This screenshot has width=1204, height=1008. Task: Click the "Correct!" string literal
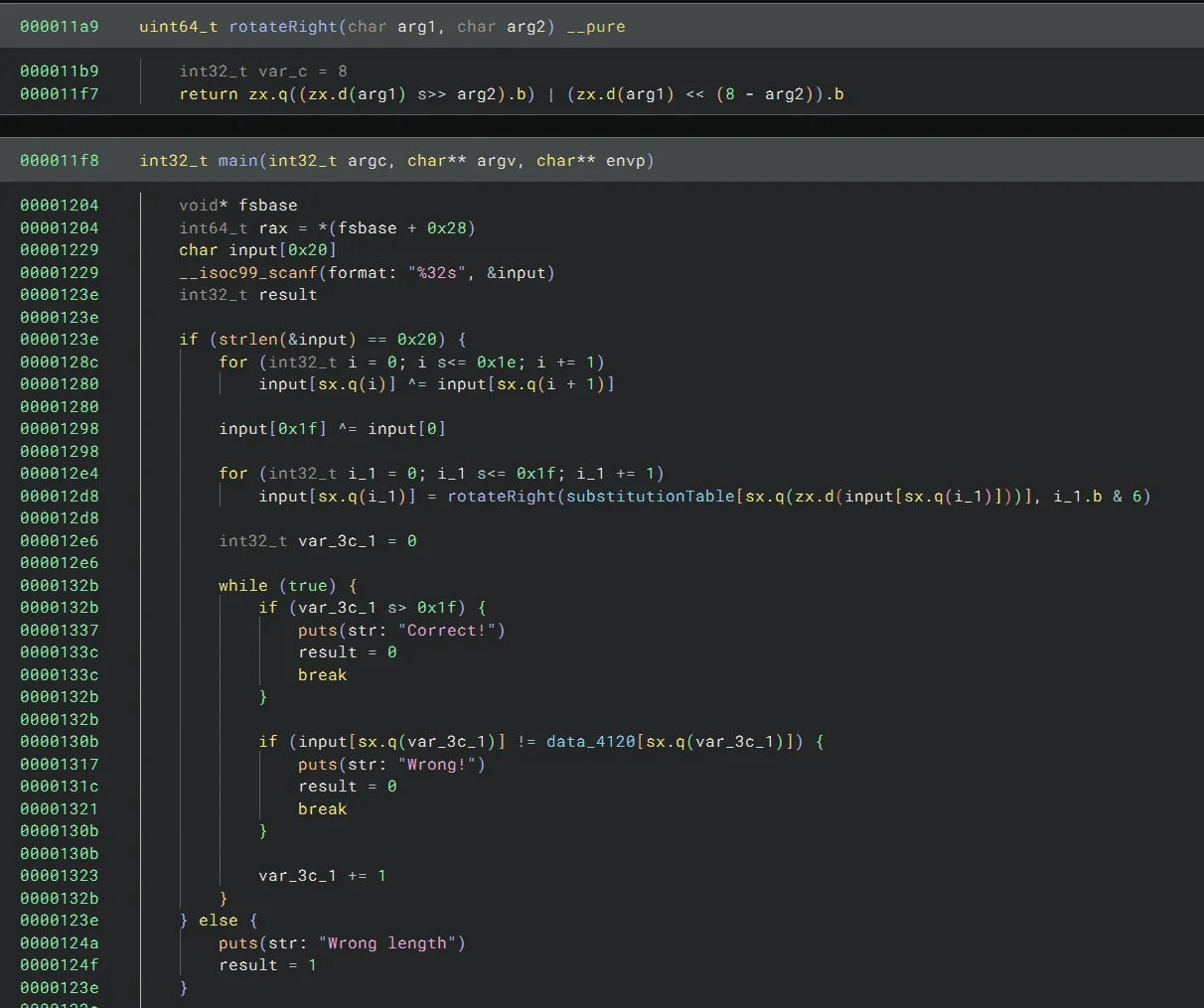pyautogui.click(x=451, y=631)
